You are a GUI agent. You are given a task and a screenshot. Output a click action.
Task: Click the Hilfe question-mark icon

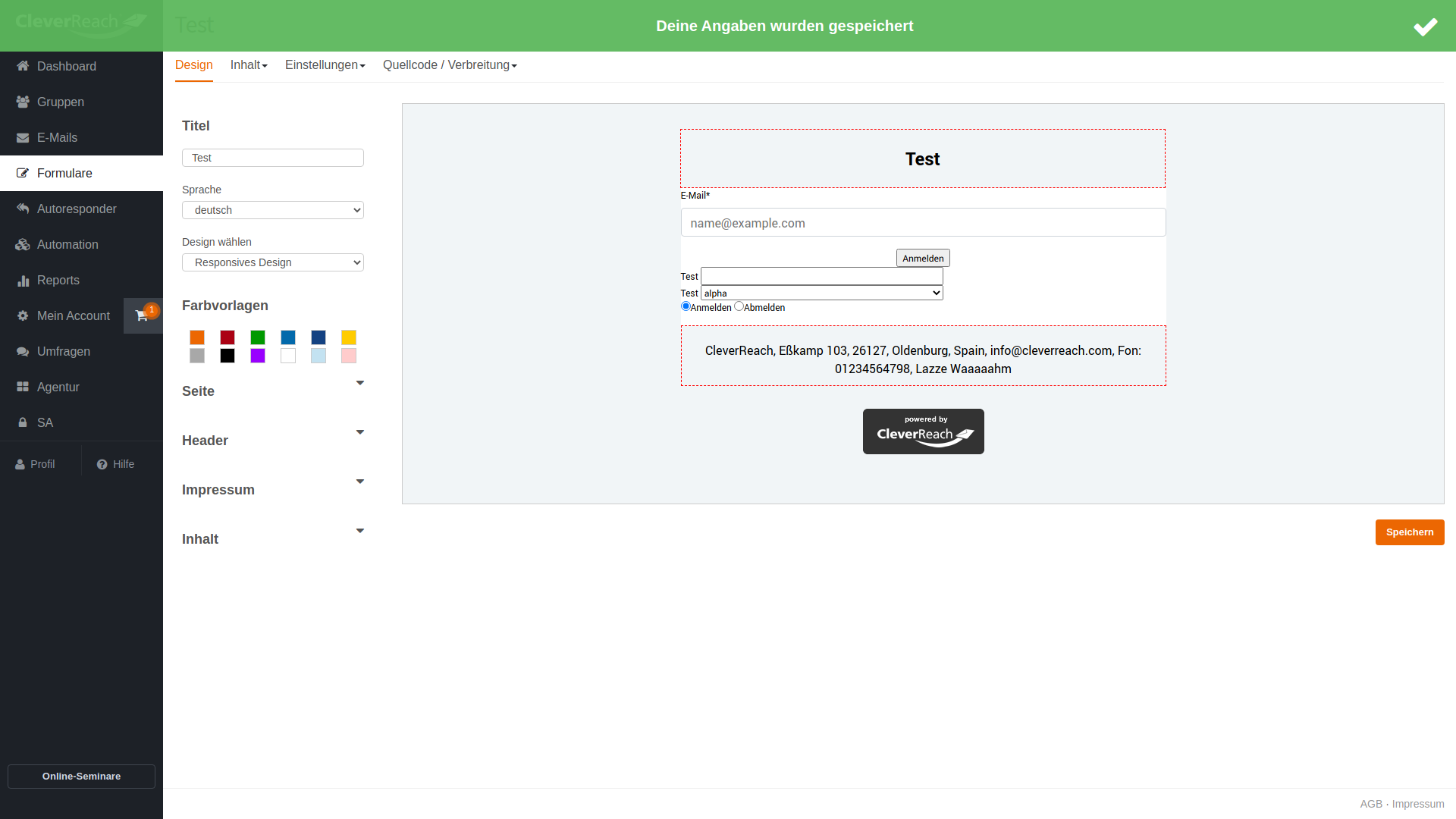coord(102,464)
